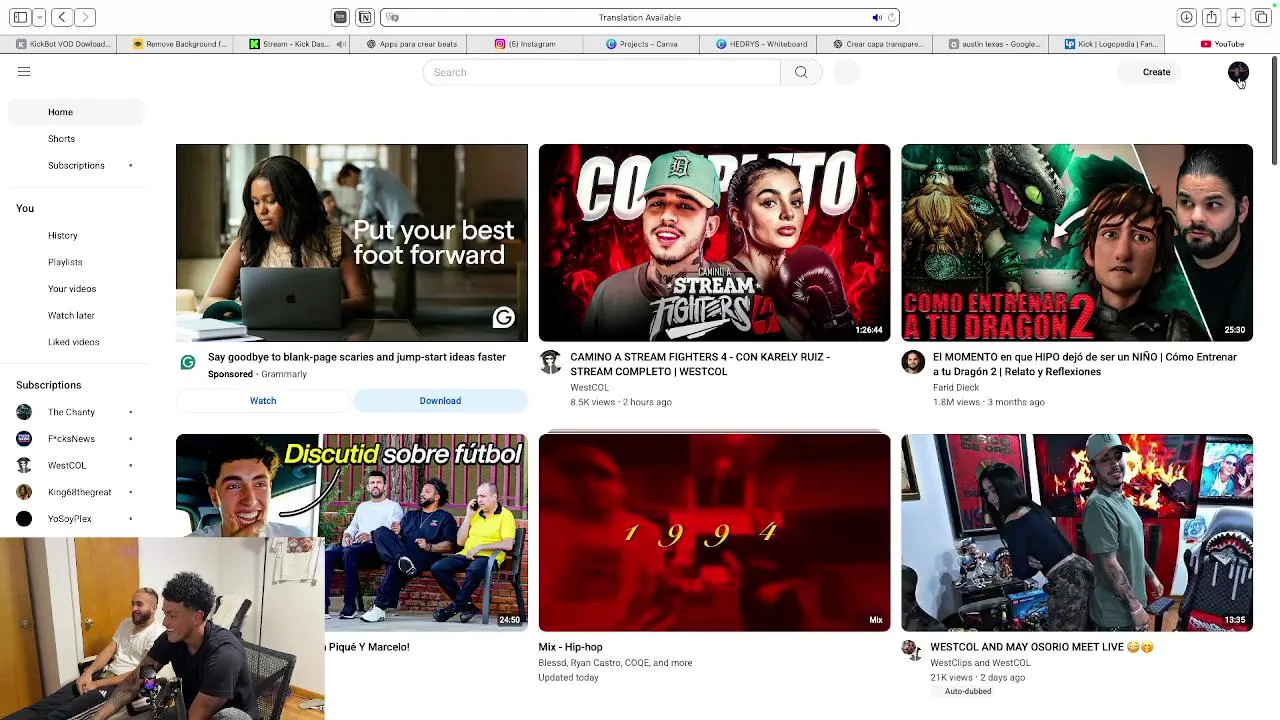The width and height of the screenshot is (1280, 720).
Task: Open WestCOL channel in subscriptions list
Action: (76, 465)
